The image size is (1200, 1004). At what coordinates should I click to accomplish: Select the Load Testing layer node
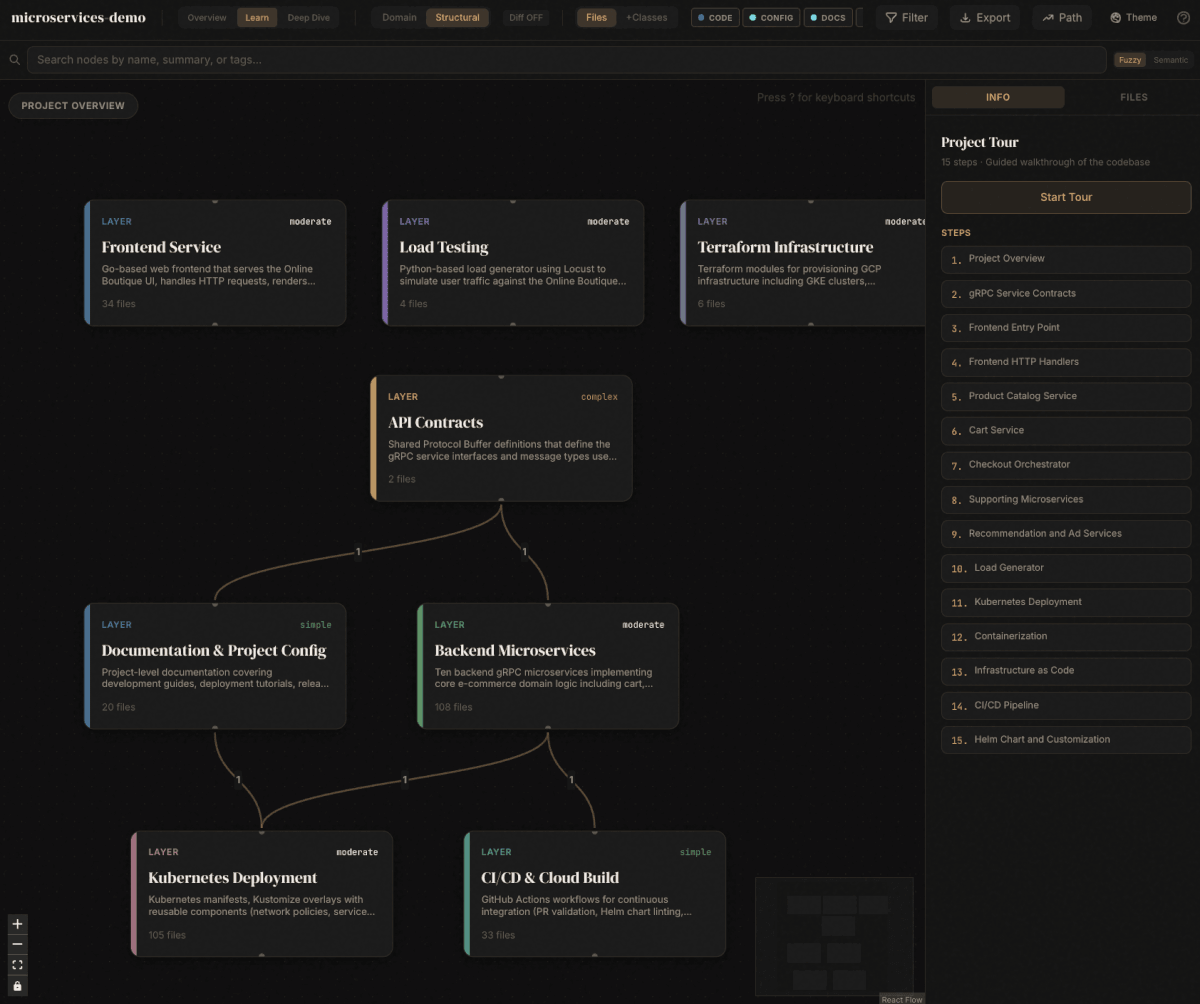pyautogui.click(x=513, y=263)
